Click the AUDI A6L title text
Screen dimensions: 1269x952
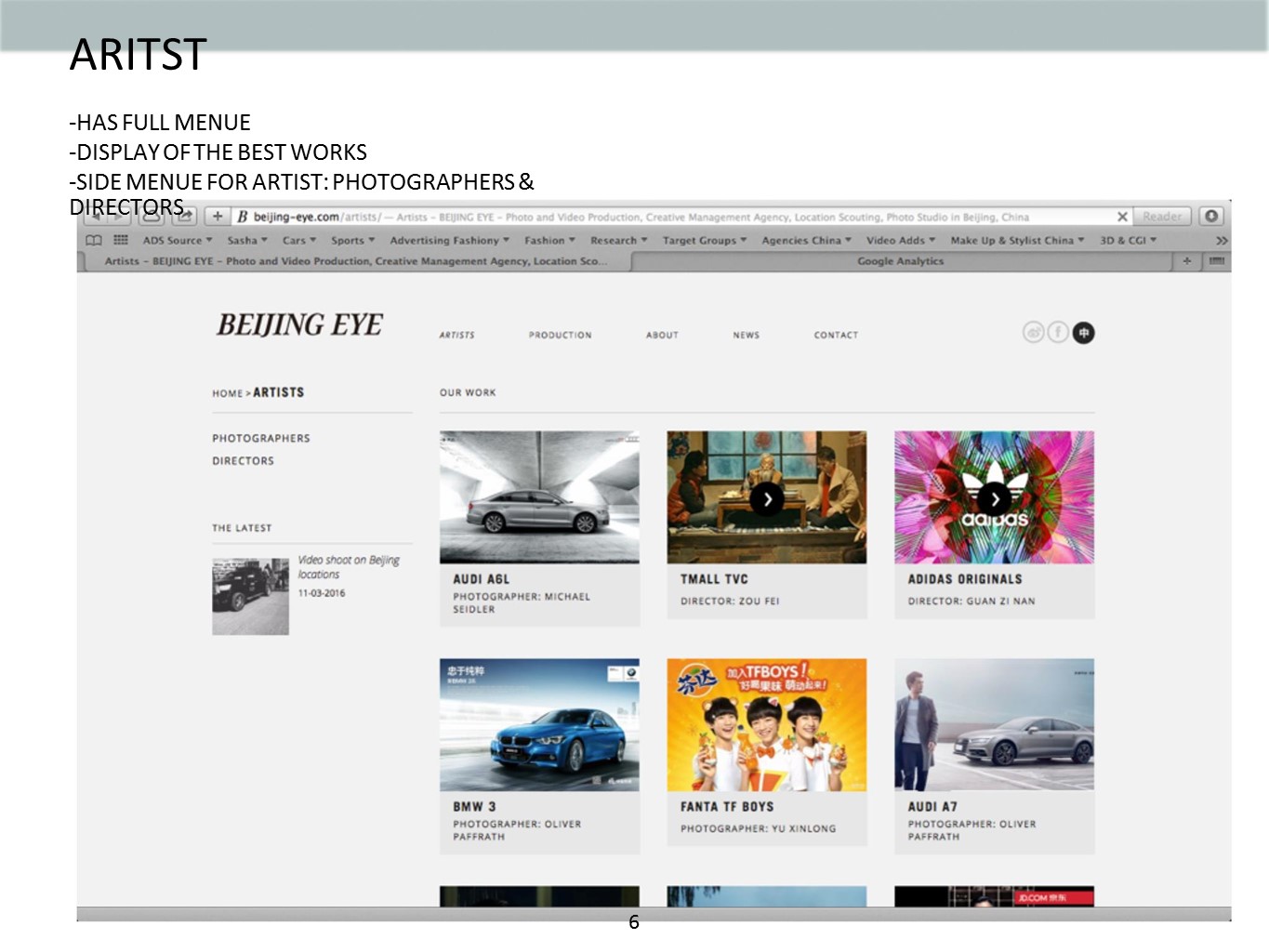pos(482,579)
